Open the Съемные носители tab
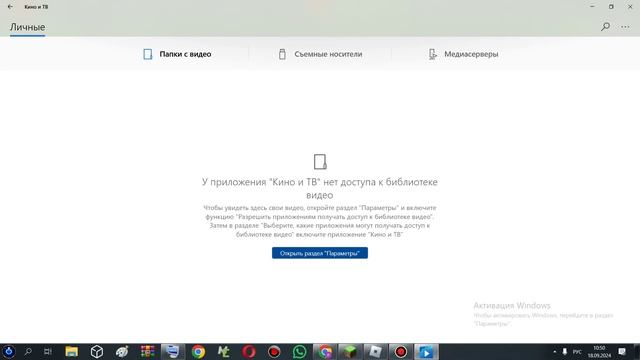This screenshot has width=640, height=360. [x=320, y=54]
